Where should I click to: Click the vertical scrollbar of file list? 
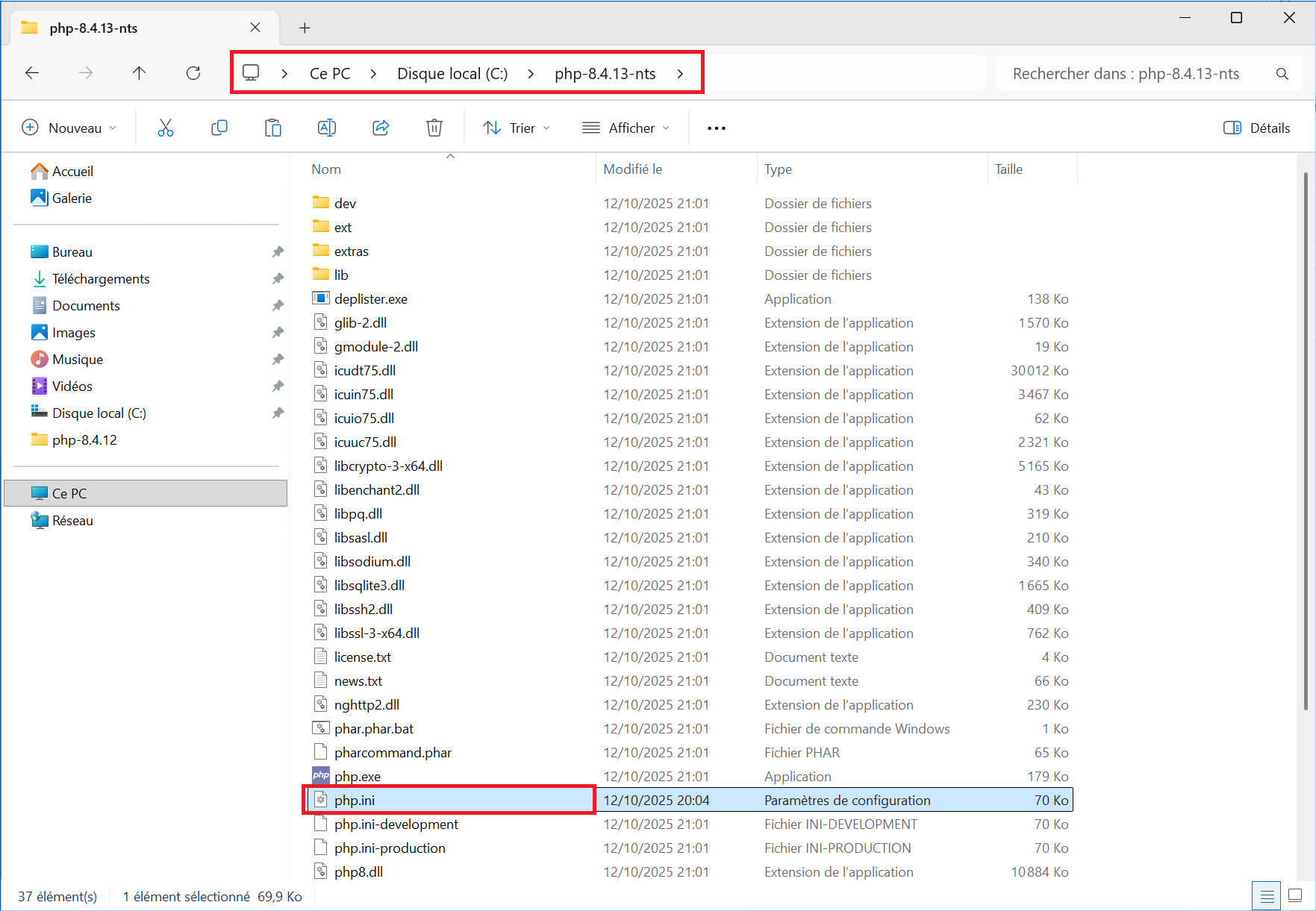click(x=1305, y=448)
